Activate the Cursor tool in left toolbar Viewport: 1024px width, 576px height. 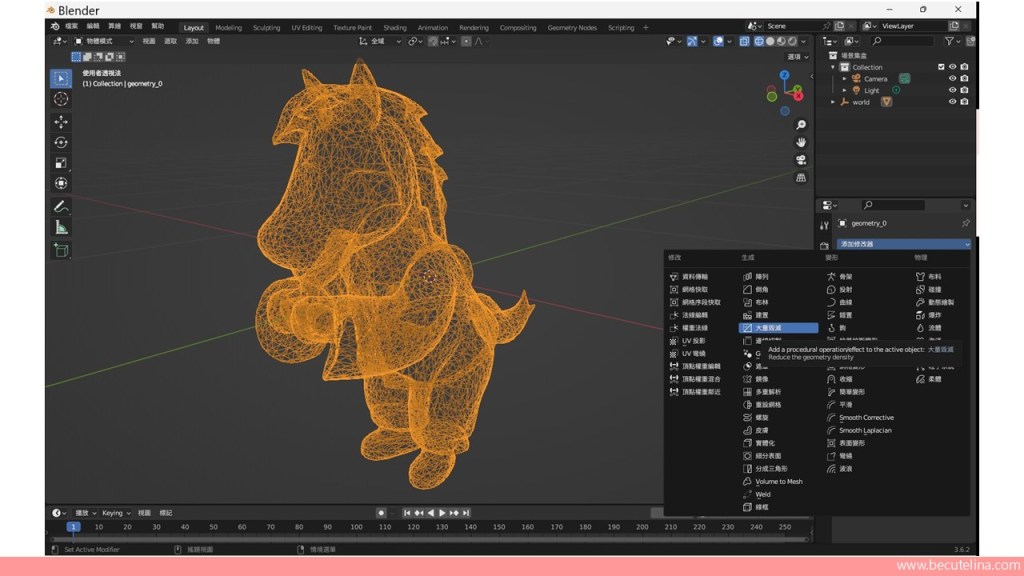(x=61, y=98)
